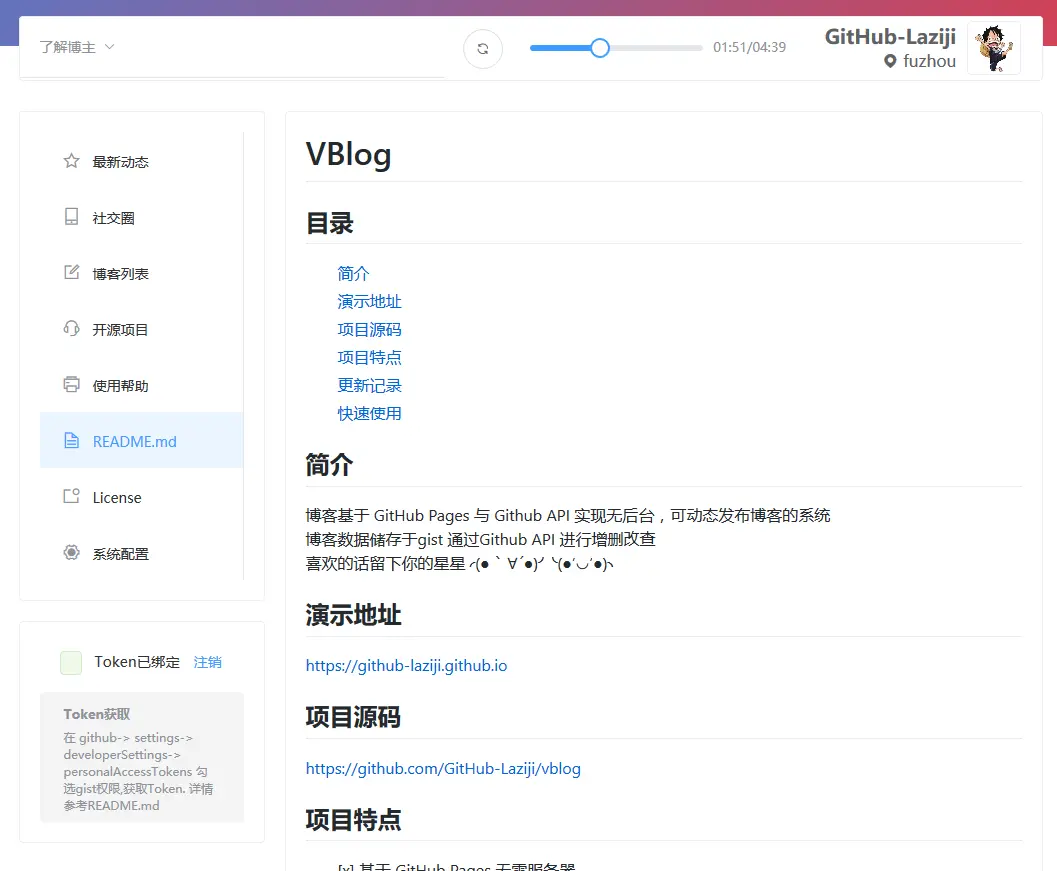This screenshot has width=1057, height=871.
Task: Click the 项目特点 table of contents link
Action: 369,357
